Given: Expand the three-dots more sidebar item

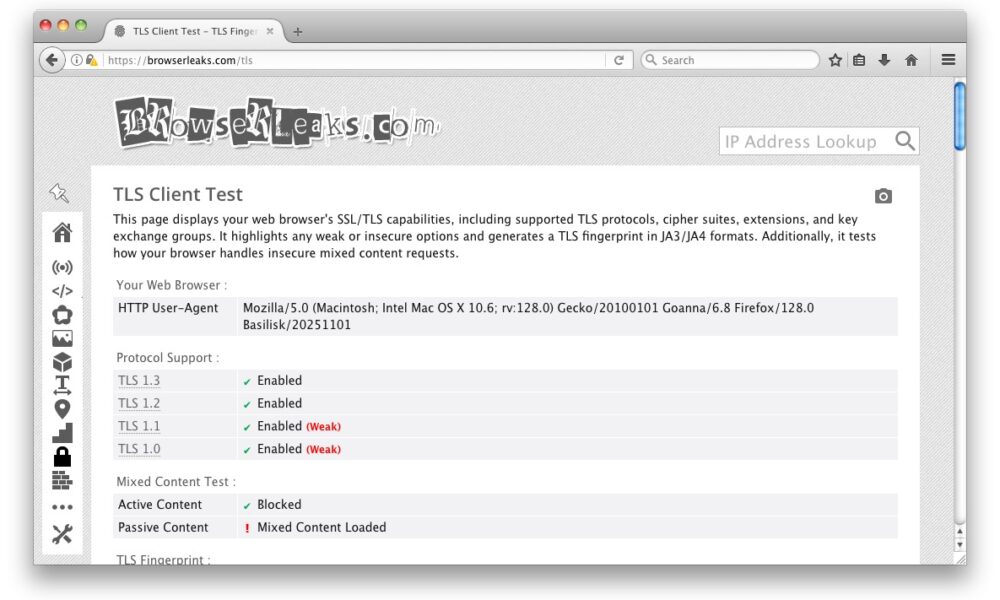Looking at the screenshot, I should [62, 507].
